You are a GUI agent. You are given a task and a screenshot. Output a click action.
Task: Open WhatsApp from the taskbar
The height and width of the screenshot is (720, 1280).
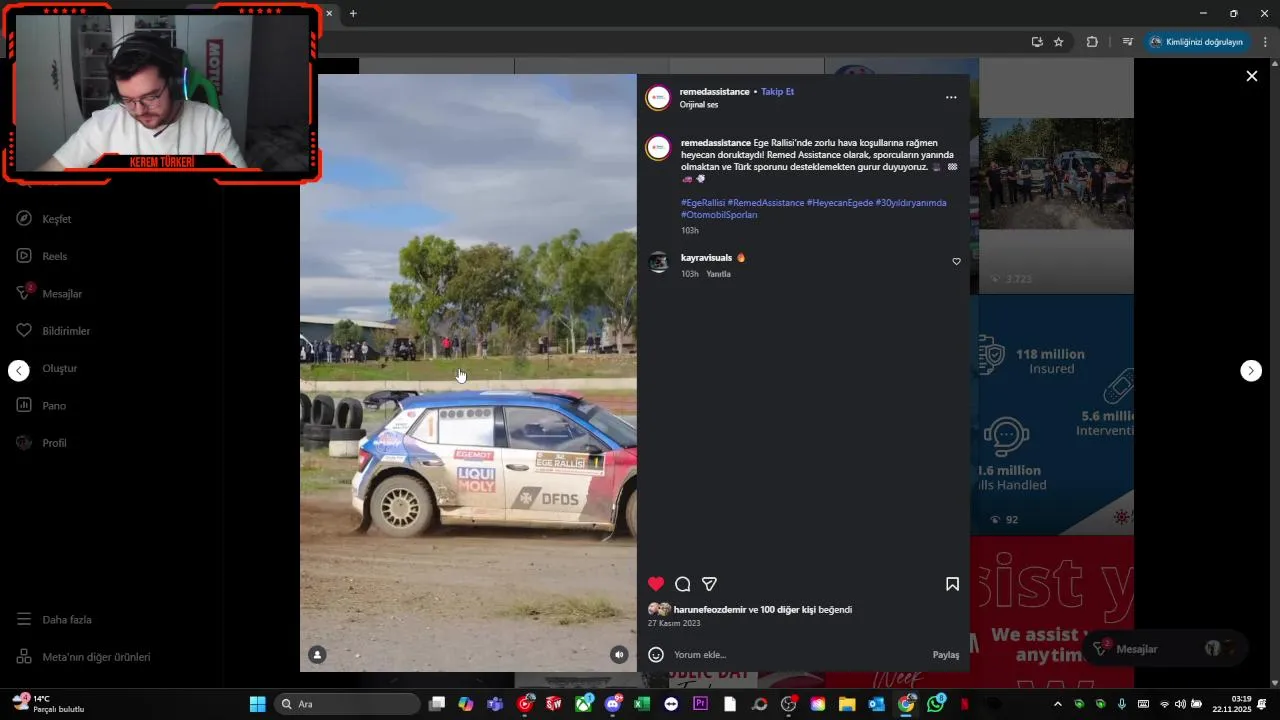[x=935, y=704]
